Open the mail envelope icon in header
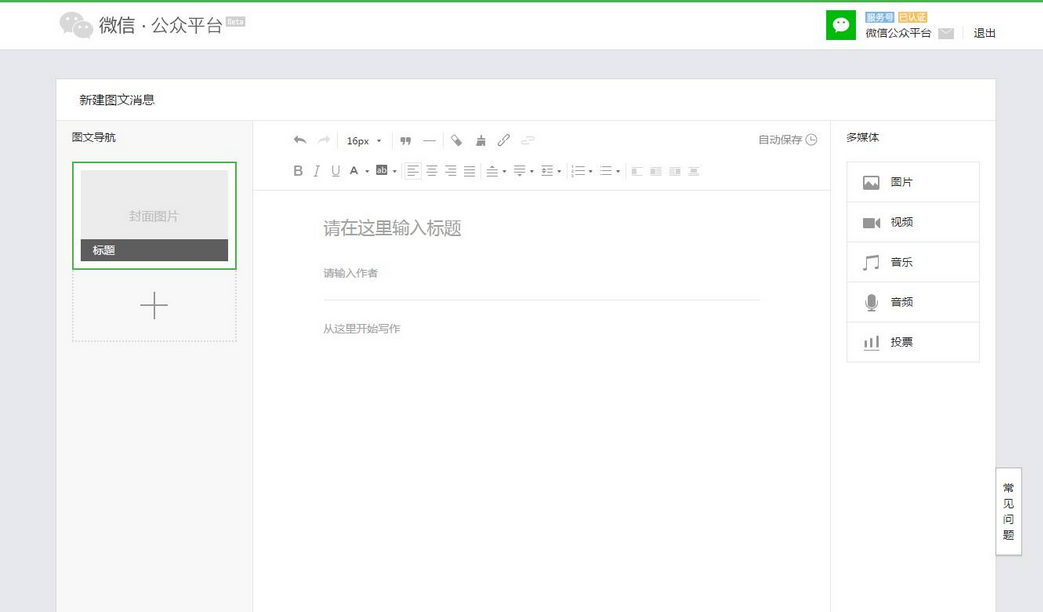 (x=946, y=34)
